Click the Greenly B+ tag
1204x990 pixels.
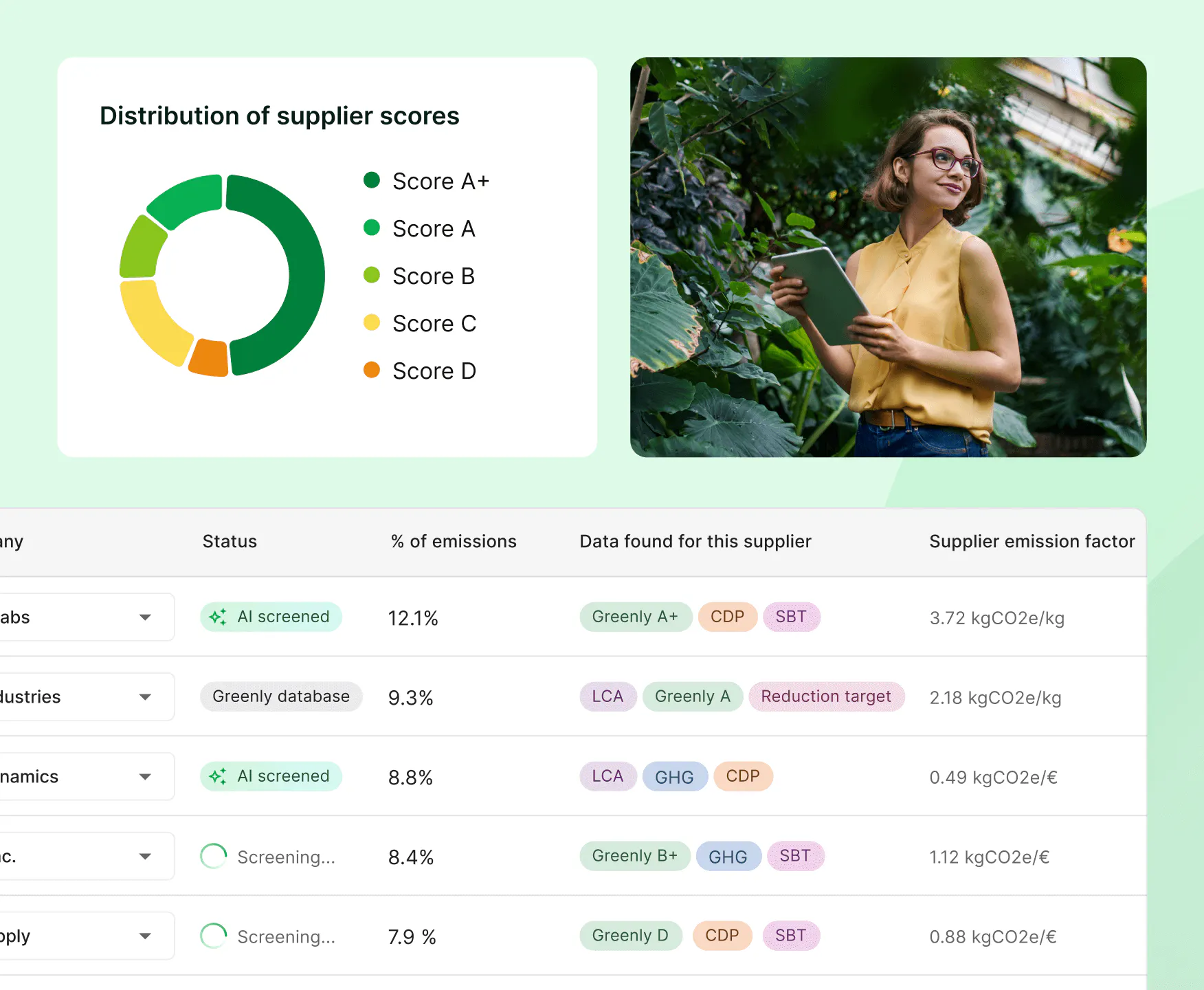click(635, 856)
